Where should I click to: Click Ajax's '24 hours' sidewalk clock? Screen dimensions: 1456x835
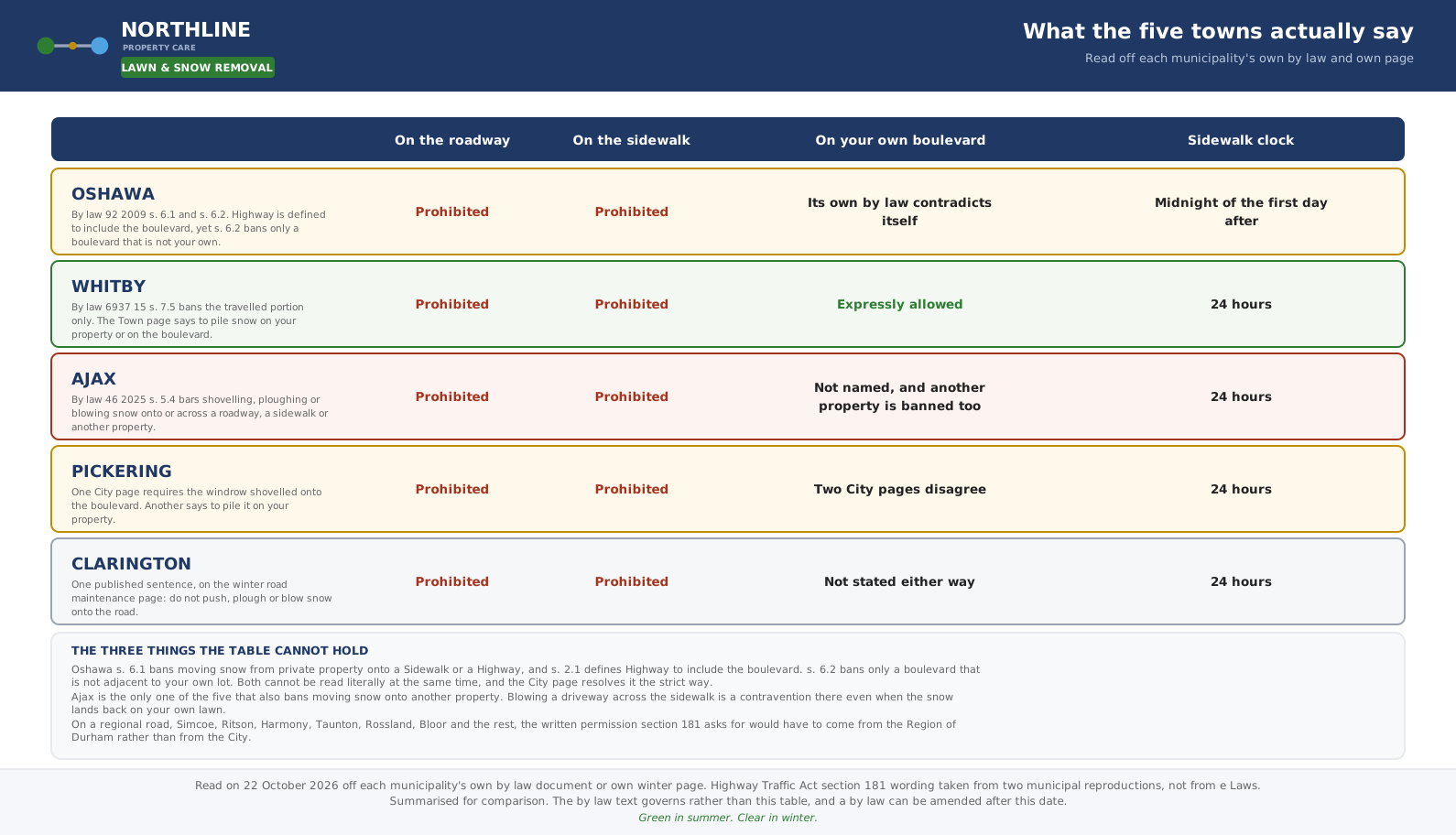click(1241, 396)
